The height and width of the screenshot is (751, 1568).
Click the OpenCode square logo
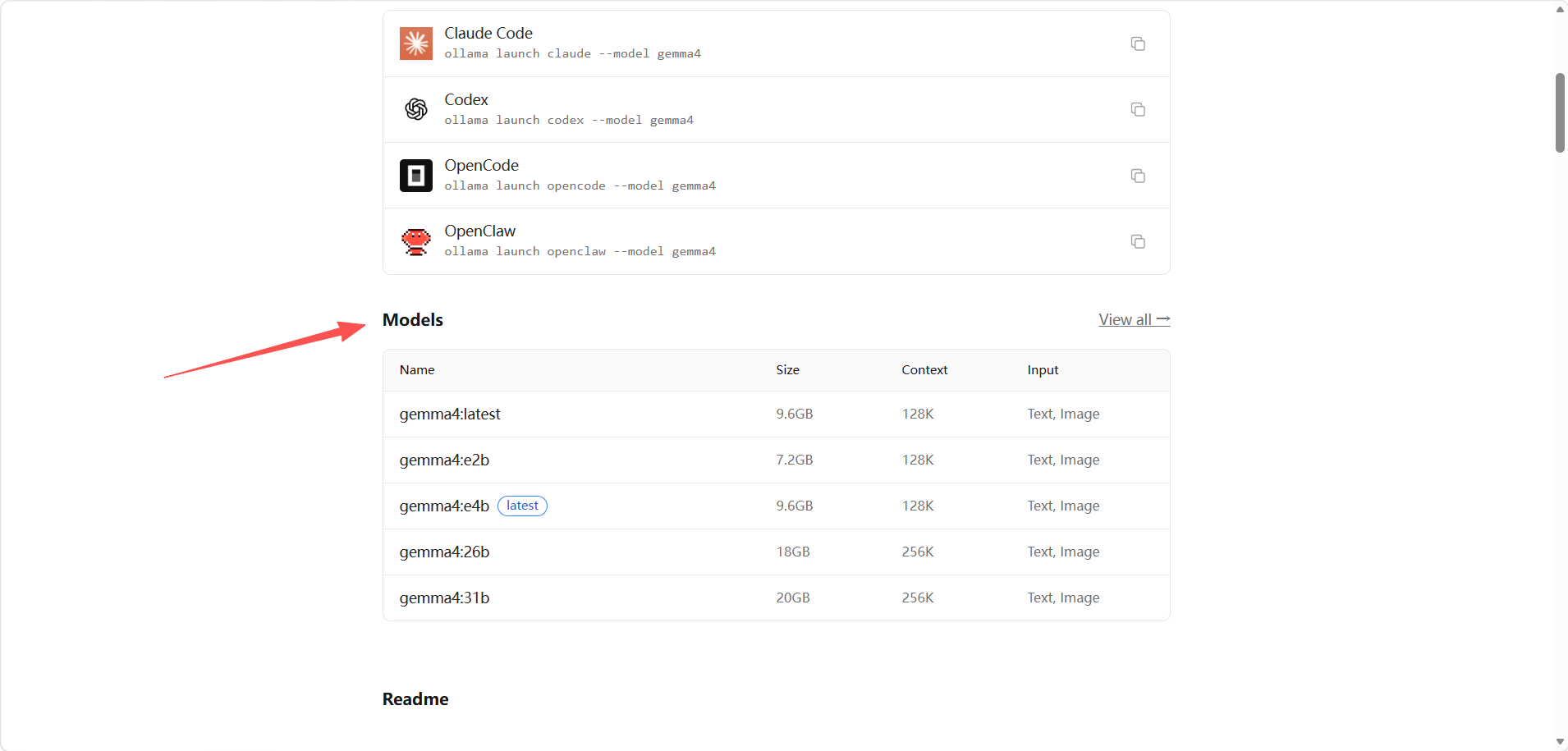point(416,176)
